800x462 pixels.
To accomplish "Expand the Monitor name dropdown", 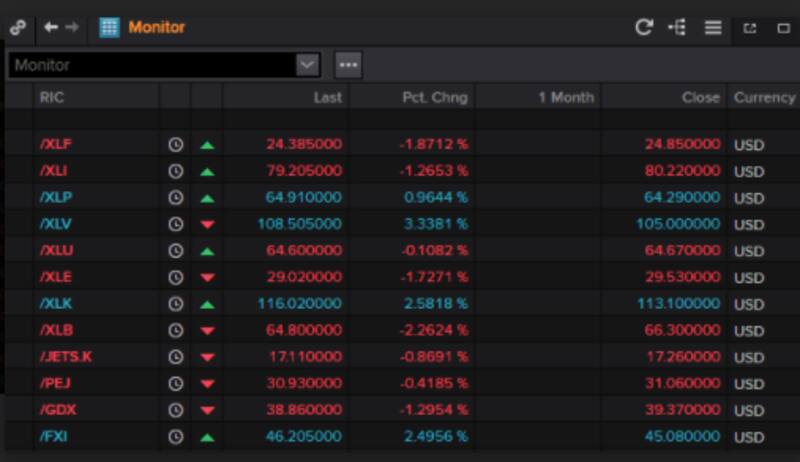I will (307, 65).
